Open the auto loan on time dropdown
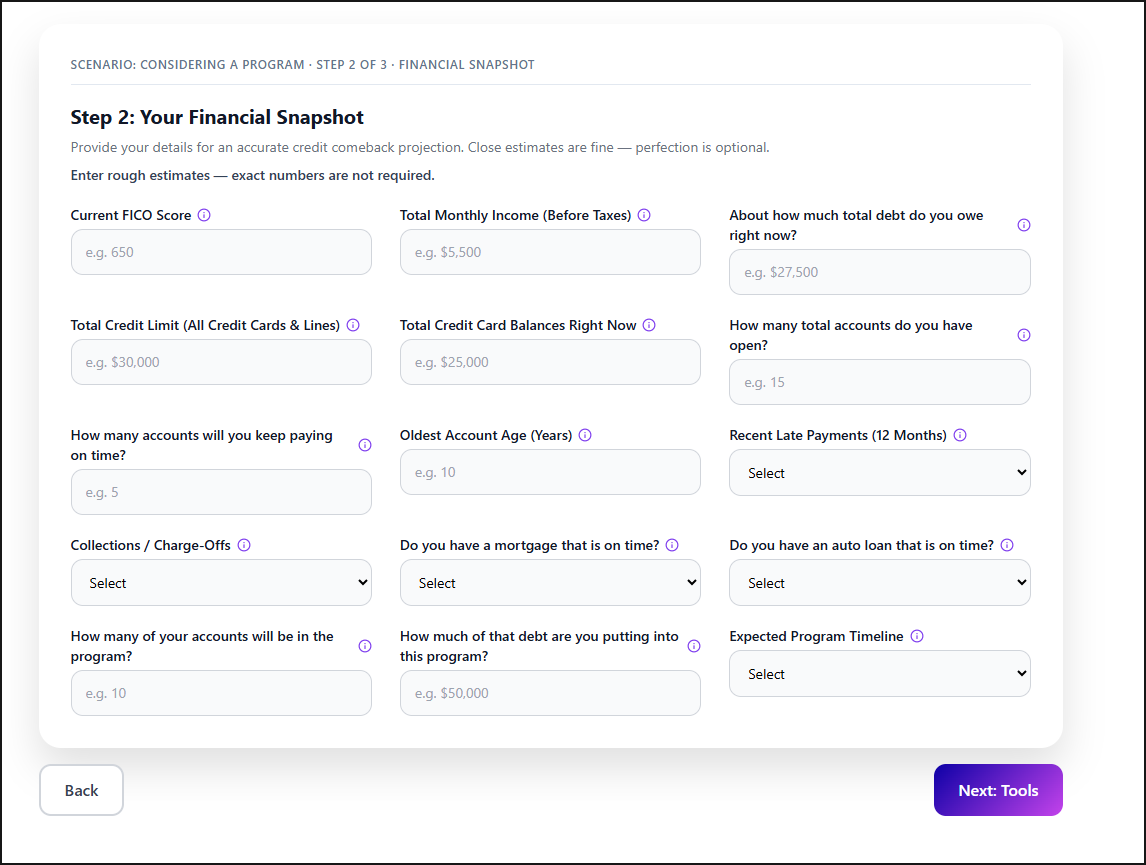 click(x=879, y=582)
